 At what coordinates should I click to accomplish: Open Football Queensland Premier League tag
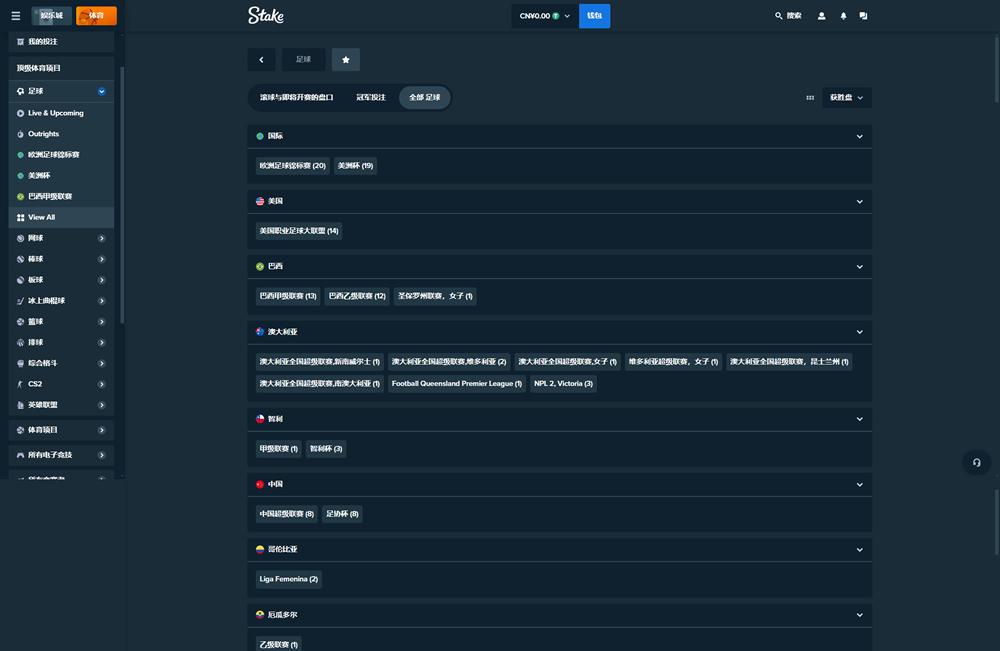[x=457, y=383]
